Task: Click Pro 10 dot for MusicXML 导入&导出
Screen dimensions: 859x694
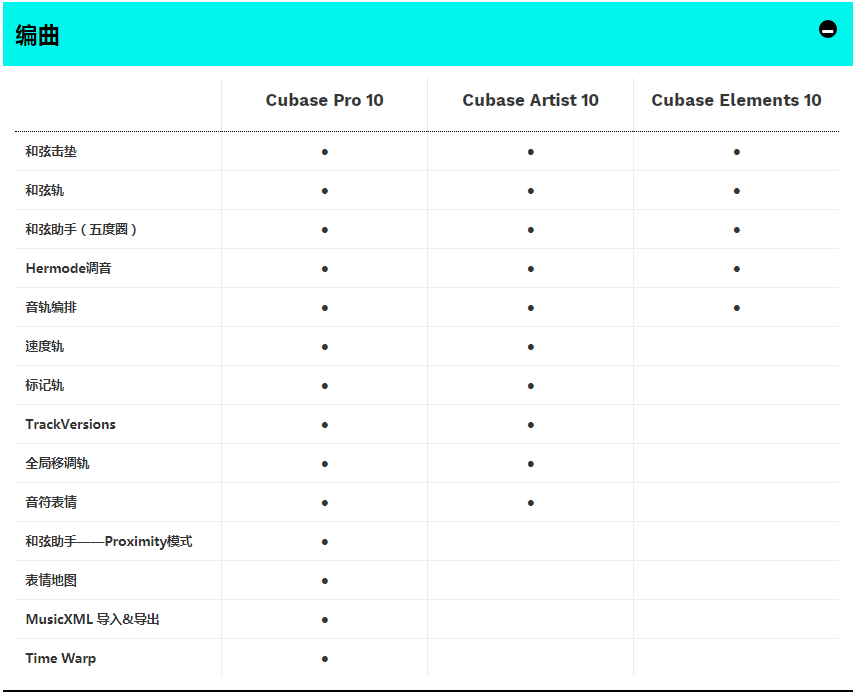Action: click(x=325, y=620)
